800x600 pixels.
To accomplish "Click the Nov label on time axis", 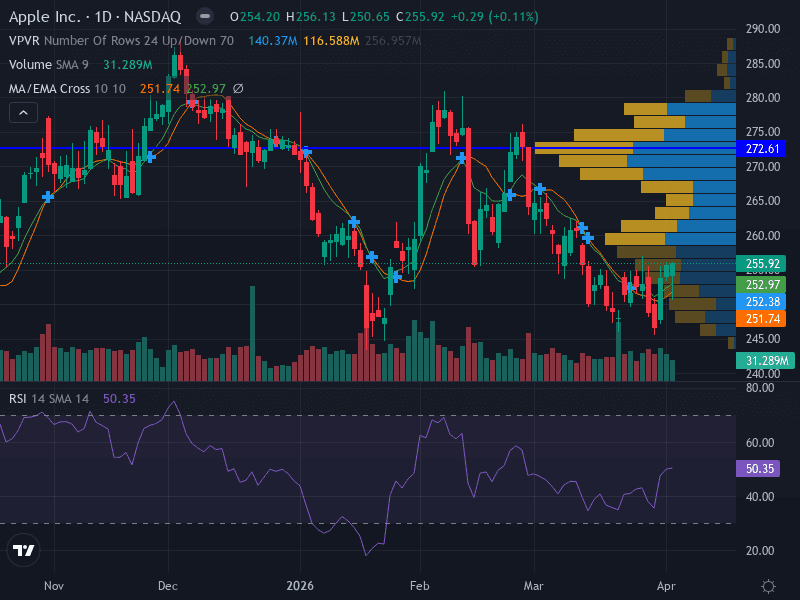I will pos(54,586).
